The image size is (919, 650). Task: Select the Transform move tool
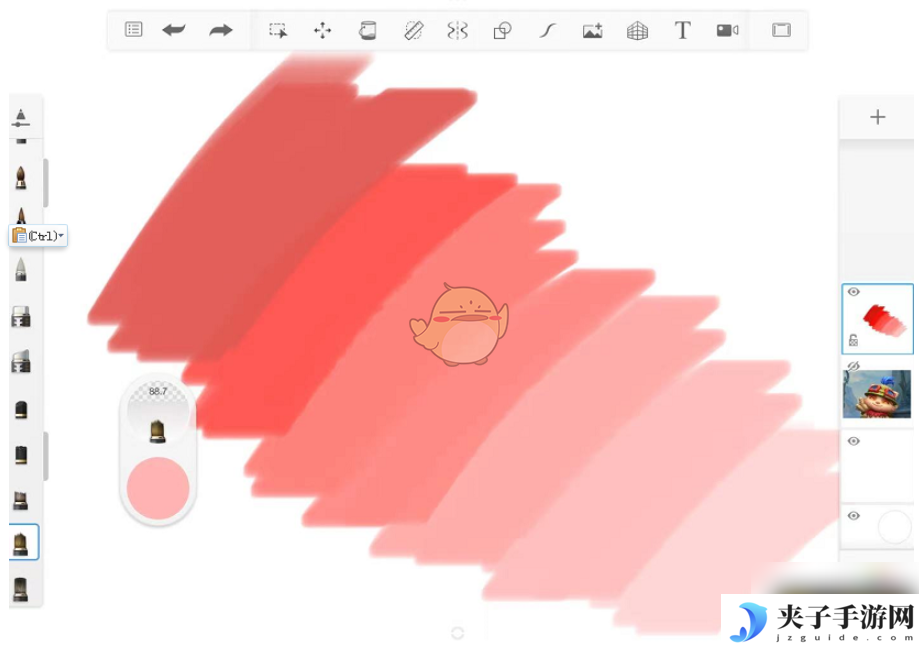click(x=322, y=30)
